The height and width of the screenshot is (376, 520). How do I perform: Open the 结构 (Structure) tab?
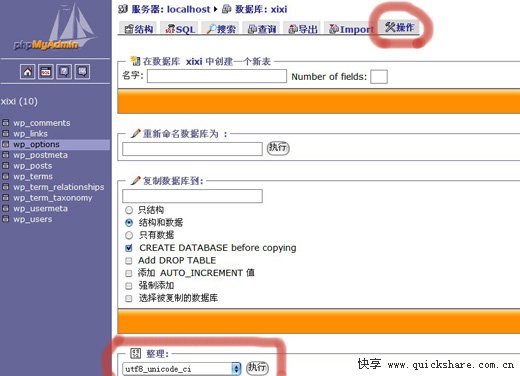click(139, 29)
